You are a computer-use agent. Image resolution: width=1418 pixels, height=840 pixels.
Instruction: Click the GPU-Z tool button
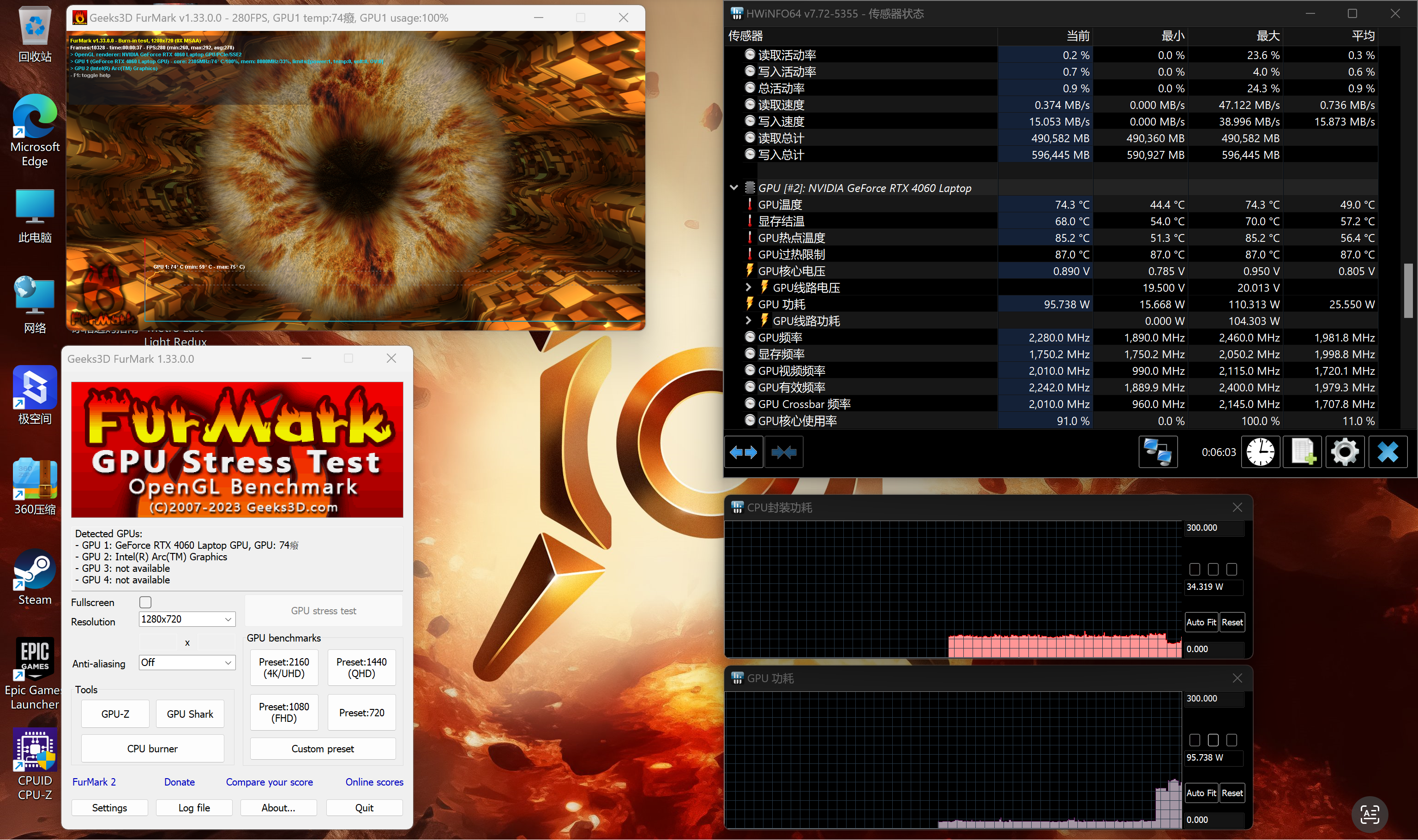point(115,714)
